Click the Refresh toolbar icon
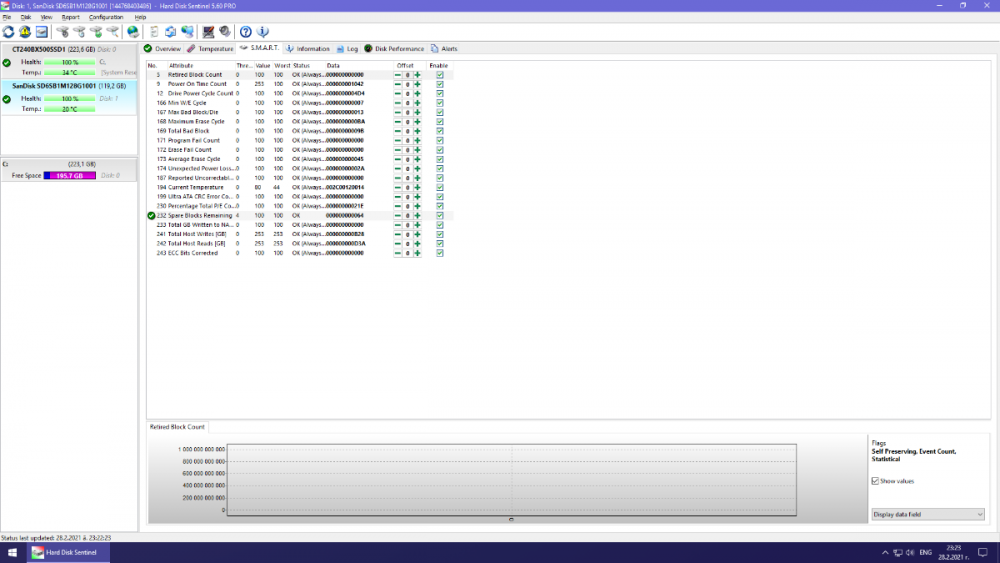1000x563 pixels. (9, 32)
